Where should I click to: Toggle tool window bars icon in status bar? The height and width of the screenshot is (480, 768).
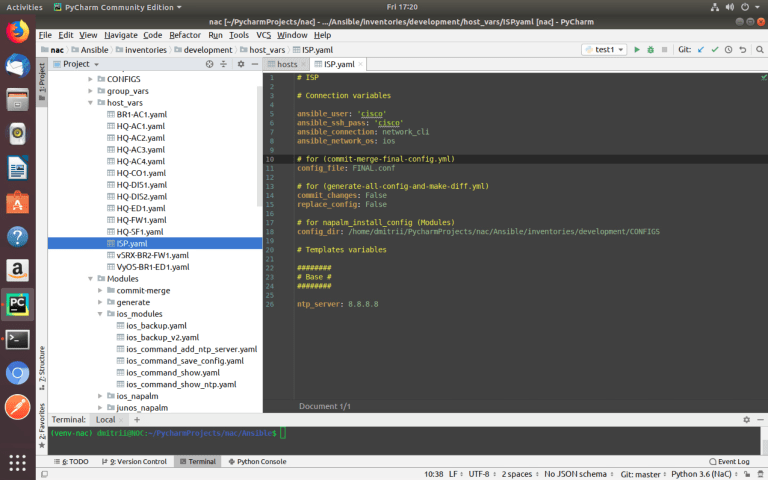point(45,474)
